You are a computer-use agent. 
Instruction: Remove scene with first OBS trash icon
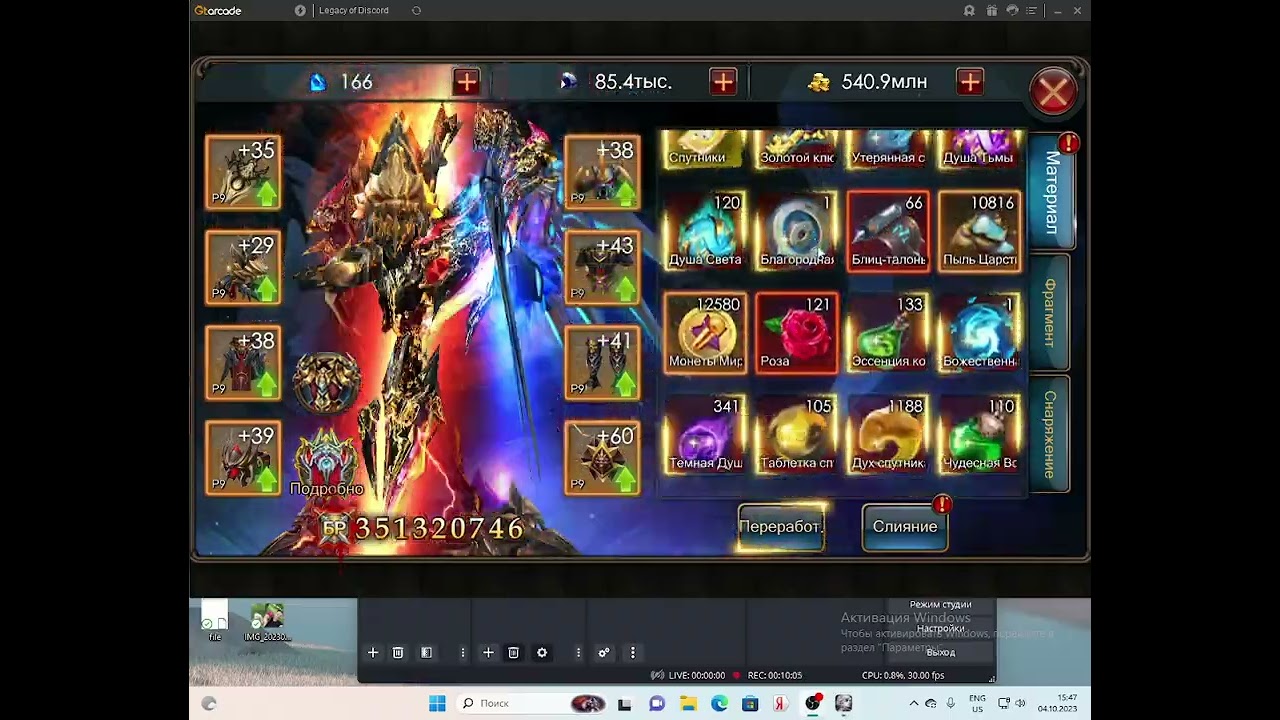(398, 653)
